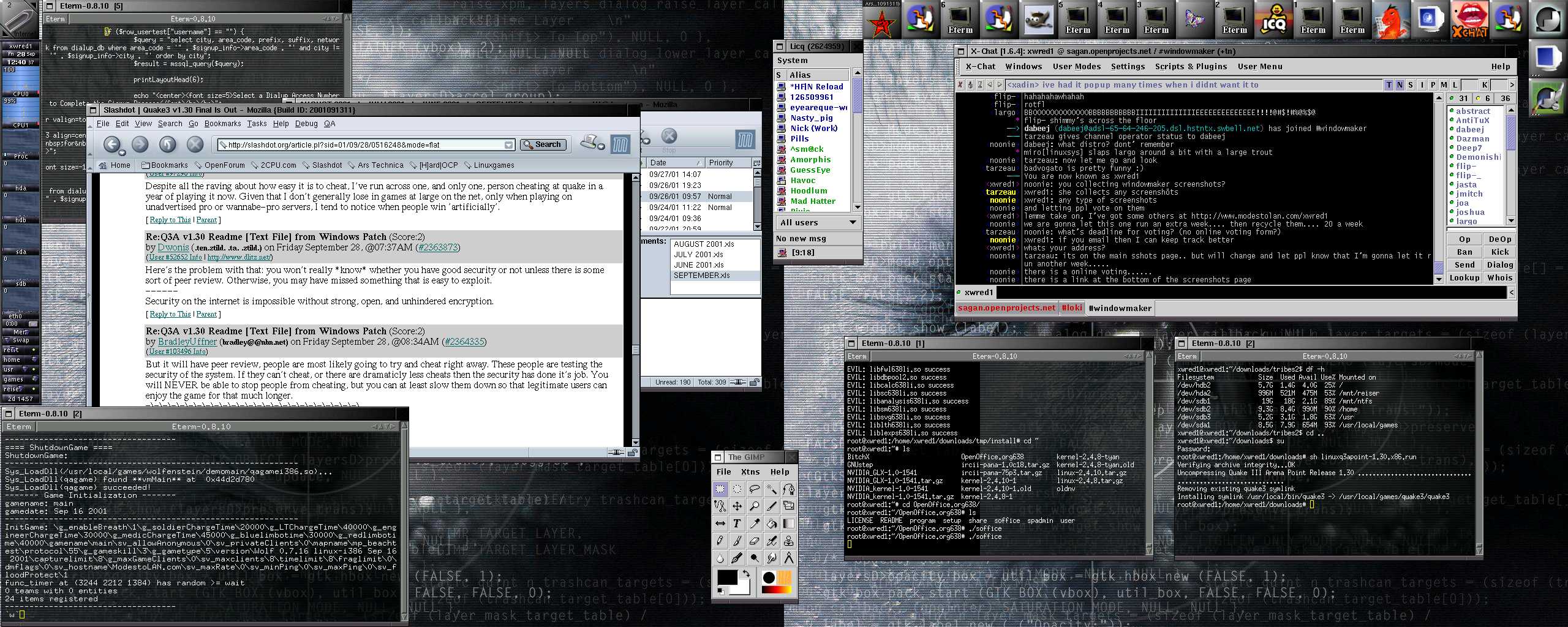
Task: Choose the Free Select lasso tool in GIMP
Action: pos(755,489)
